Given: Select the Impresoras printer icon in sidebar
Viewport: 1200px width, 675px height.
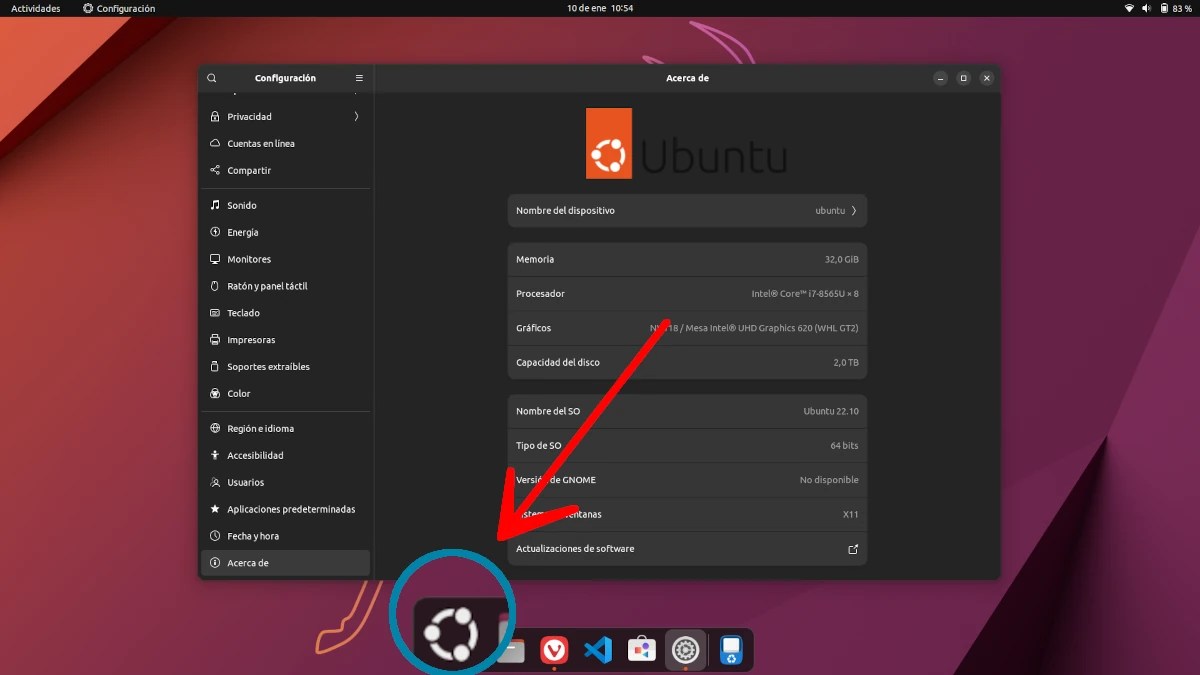Looking at the screenshot, I should click(214, 339).
